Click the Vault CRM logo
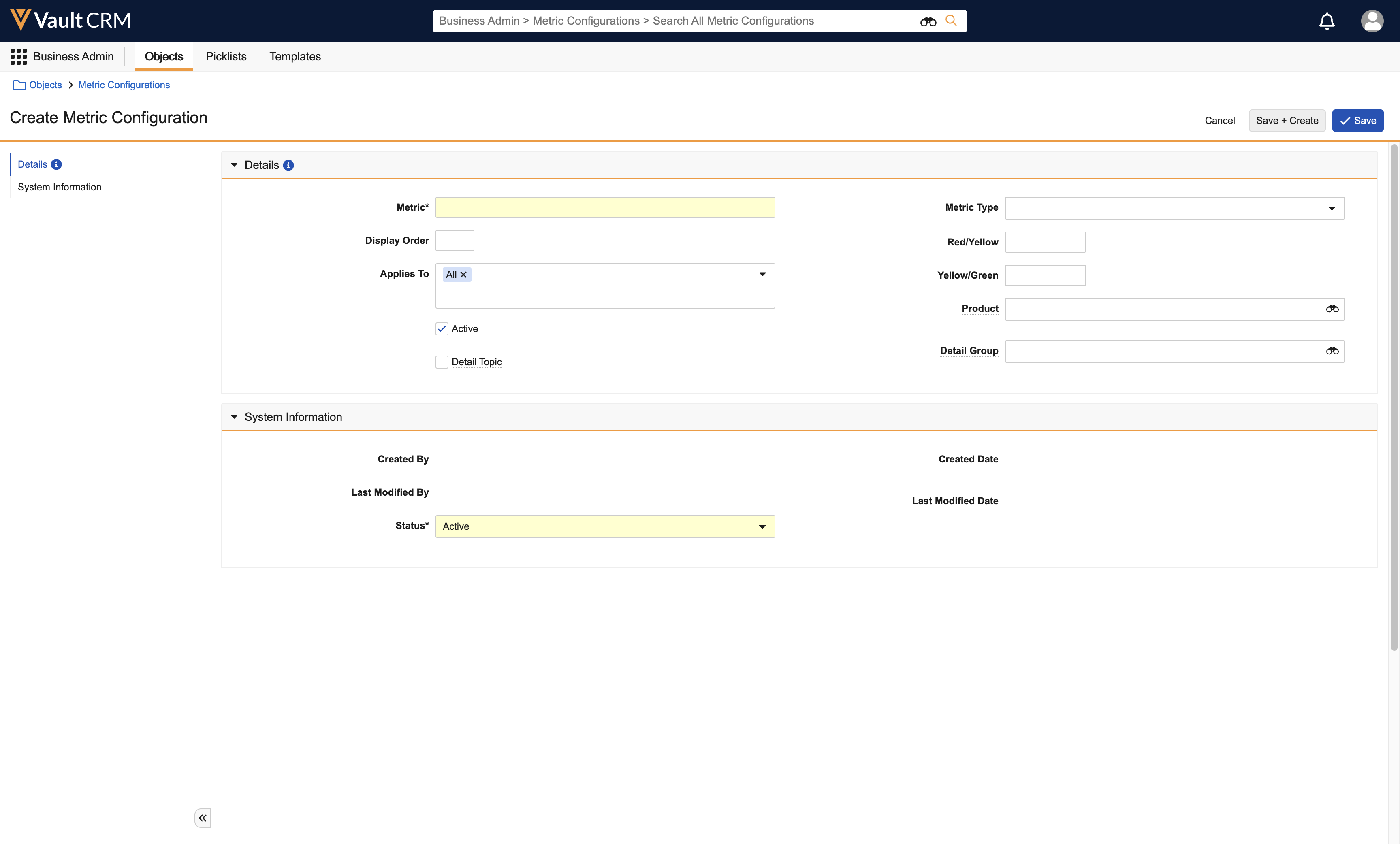Viewport: 1400px width, 844px height. 70,20
